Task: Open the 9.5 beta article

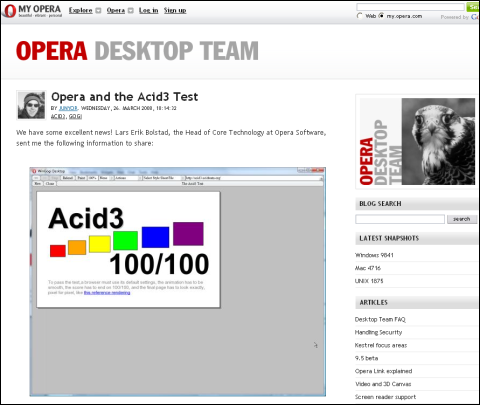Action: pos(366,358)
